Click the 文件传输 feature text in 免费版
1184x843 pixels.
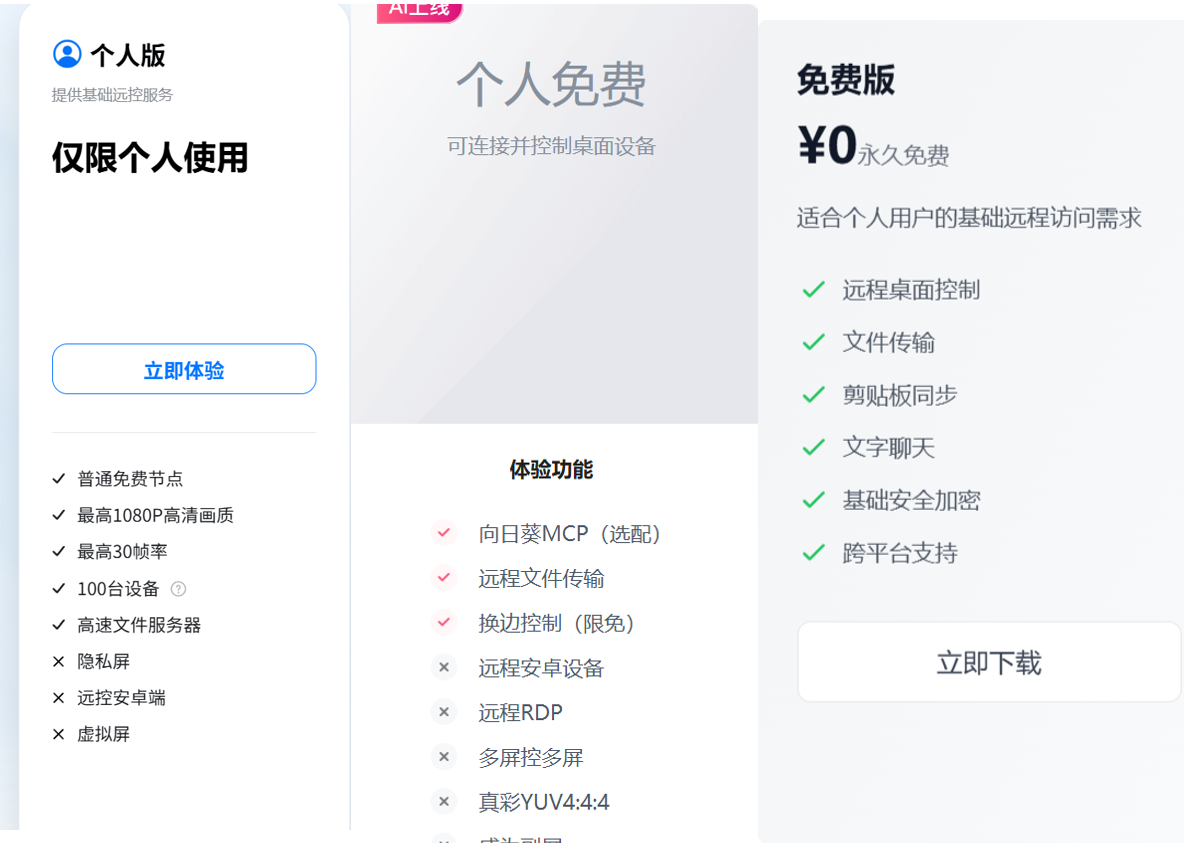pos(889,342)
